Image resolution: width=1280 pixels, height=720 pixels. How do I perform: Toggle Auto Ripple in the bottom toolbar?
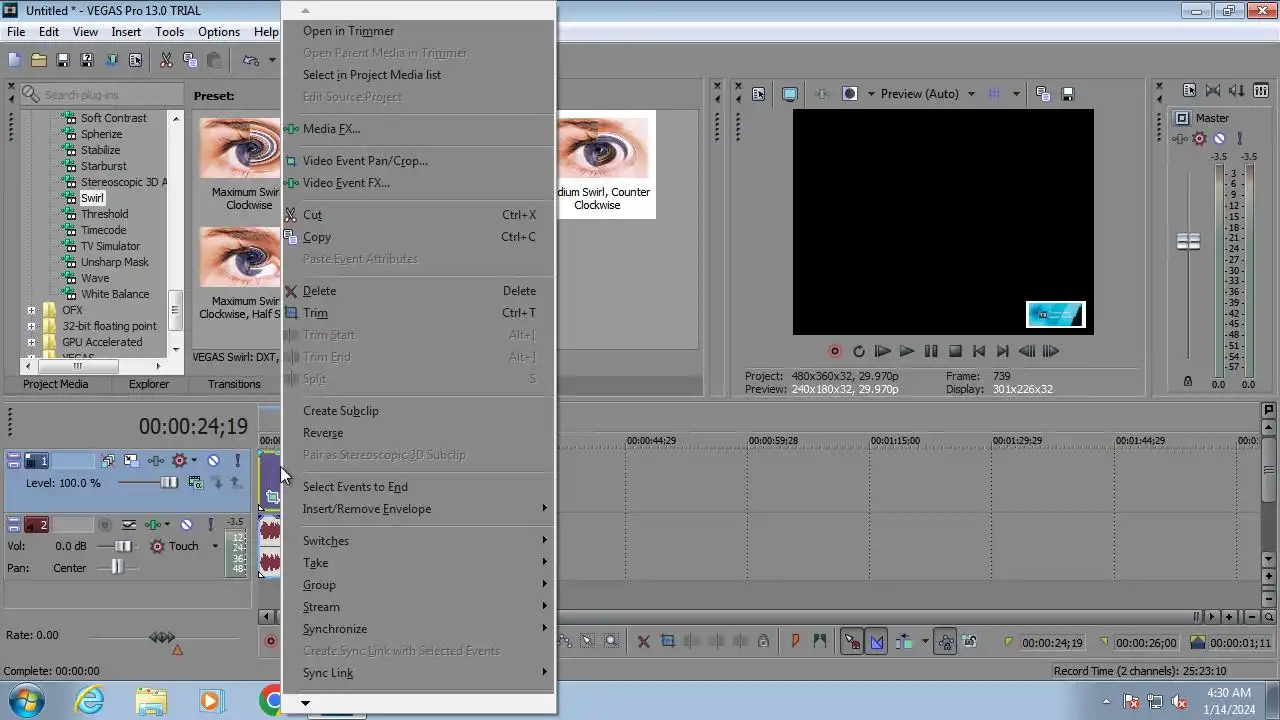(904, 642)
